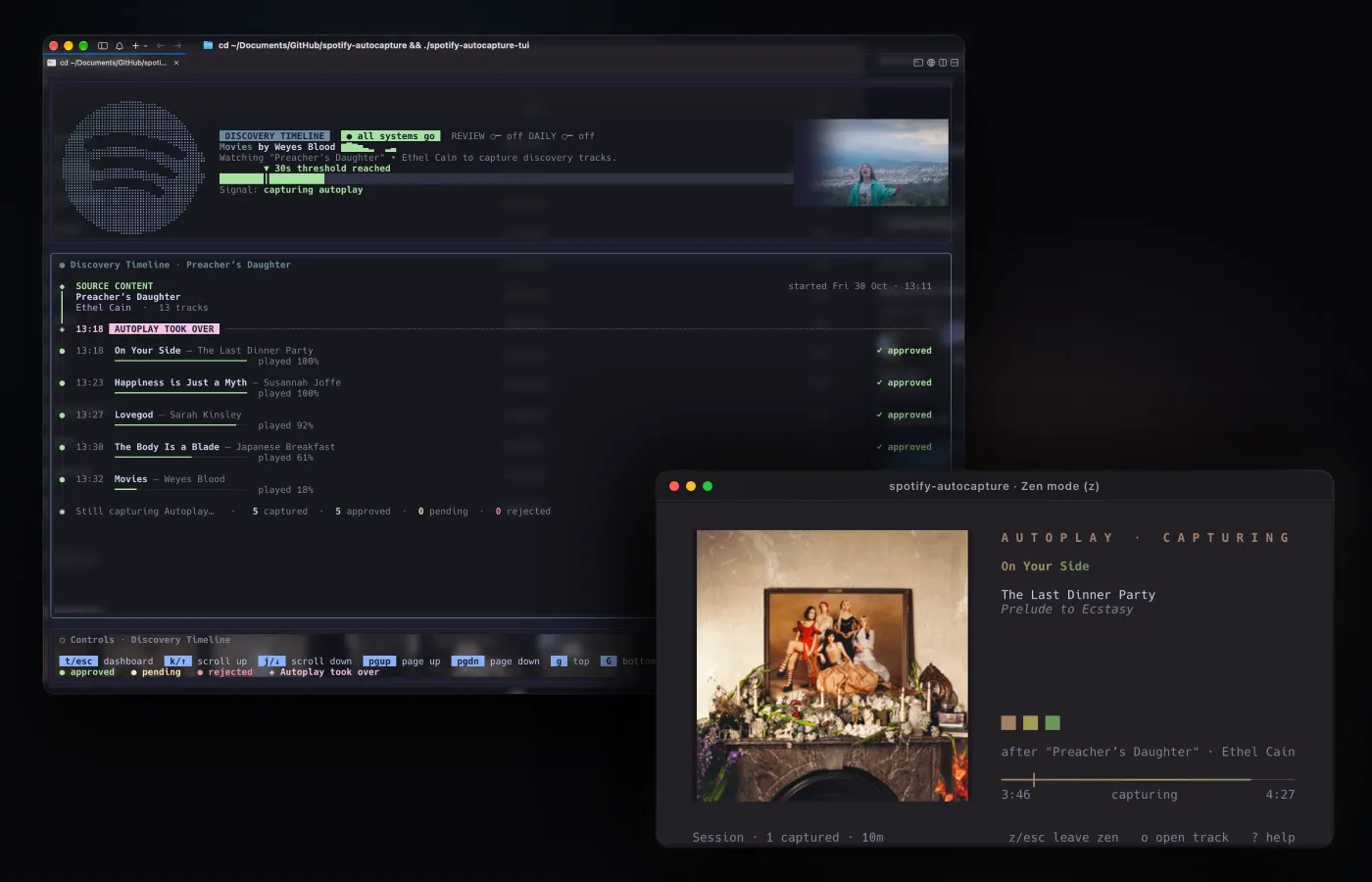Close the cd ~/Documents/GitHub/spoti... tab

click(x=176, y=63)
